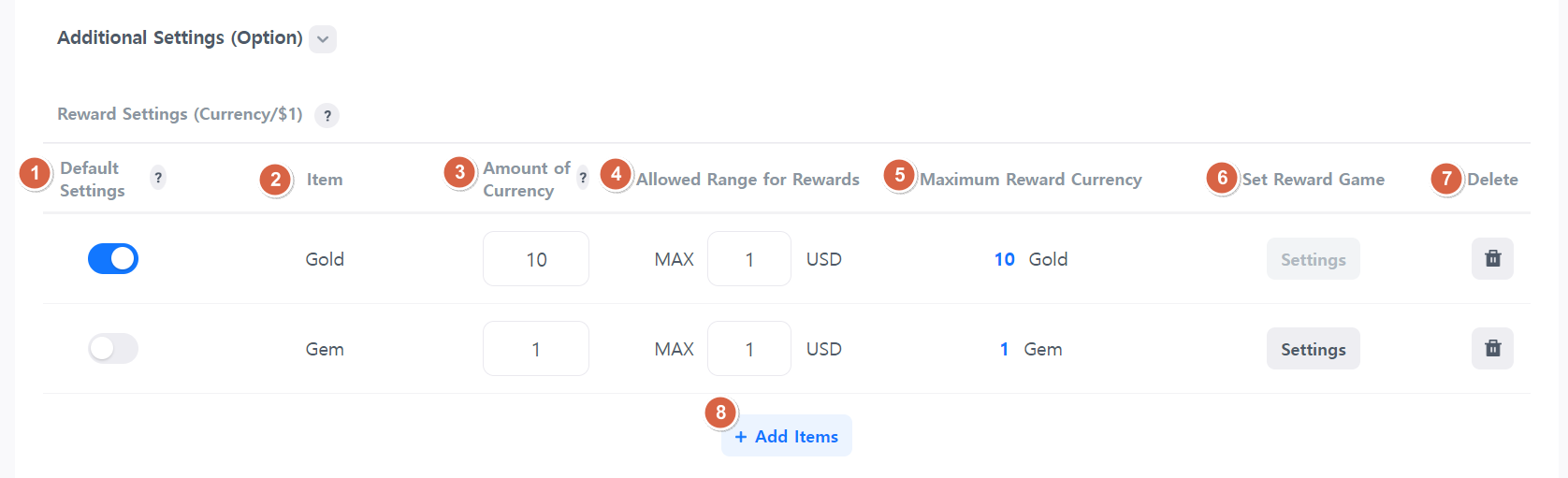Click the disabled Settings button for Gold
The image size is (1568, 478).
(x=1313, y=259)
